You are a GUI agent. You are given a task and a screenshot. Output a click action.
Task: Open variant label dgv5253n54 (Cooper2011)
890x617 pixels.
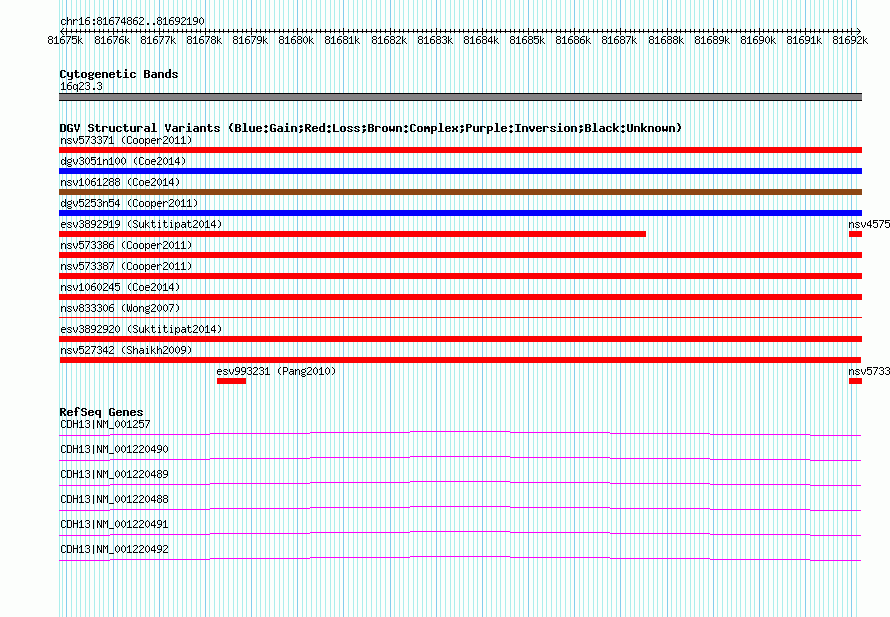(x=129, y=203)
